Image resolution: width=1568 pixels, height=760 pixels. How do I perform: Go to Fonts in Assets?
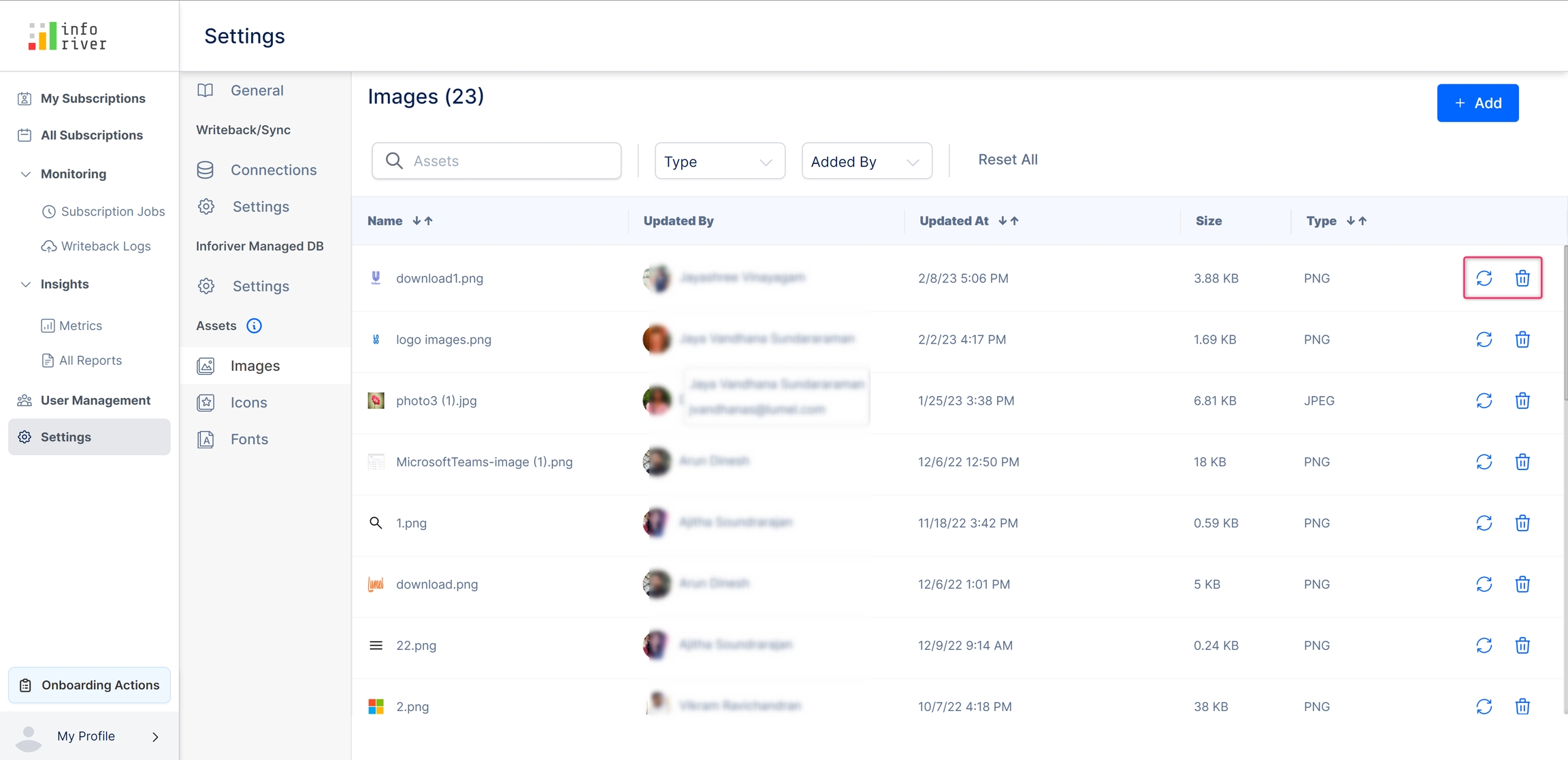249,440
